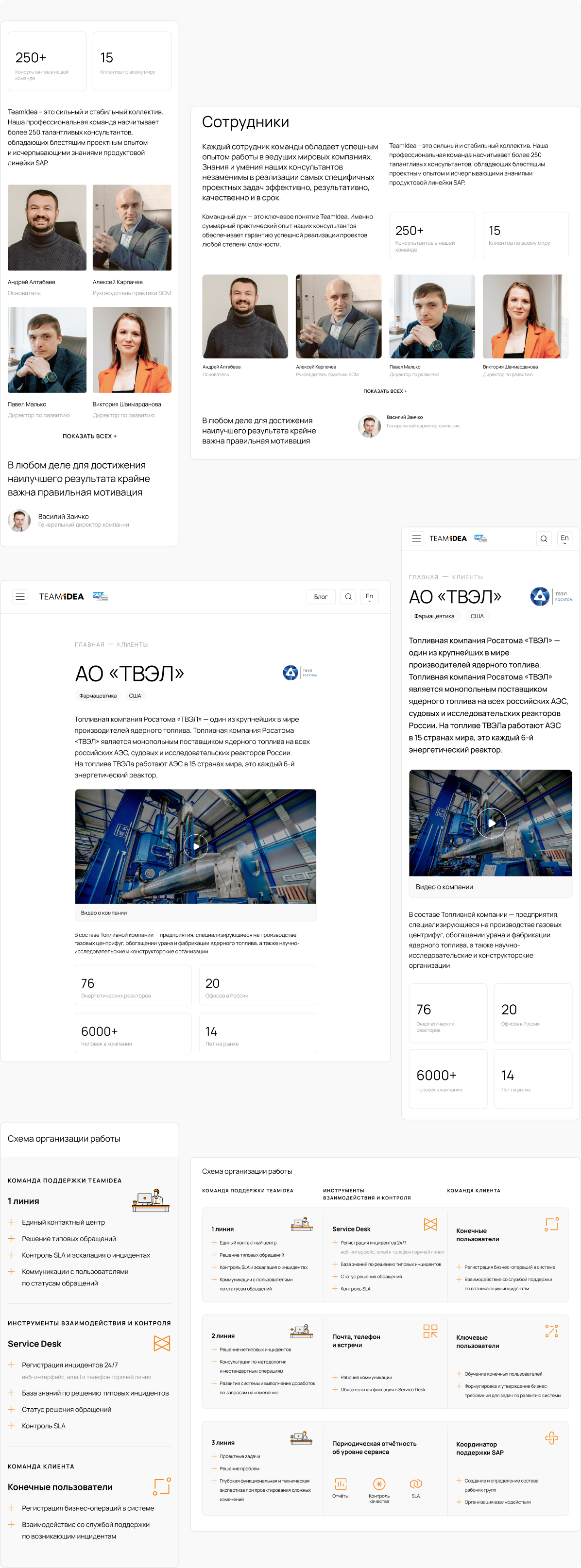Click 'Единый контактный центр' in mobile scheme
This screenshot has width=581, height=1568.
pyautogui.click(x=63, y=1222)
